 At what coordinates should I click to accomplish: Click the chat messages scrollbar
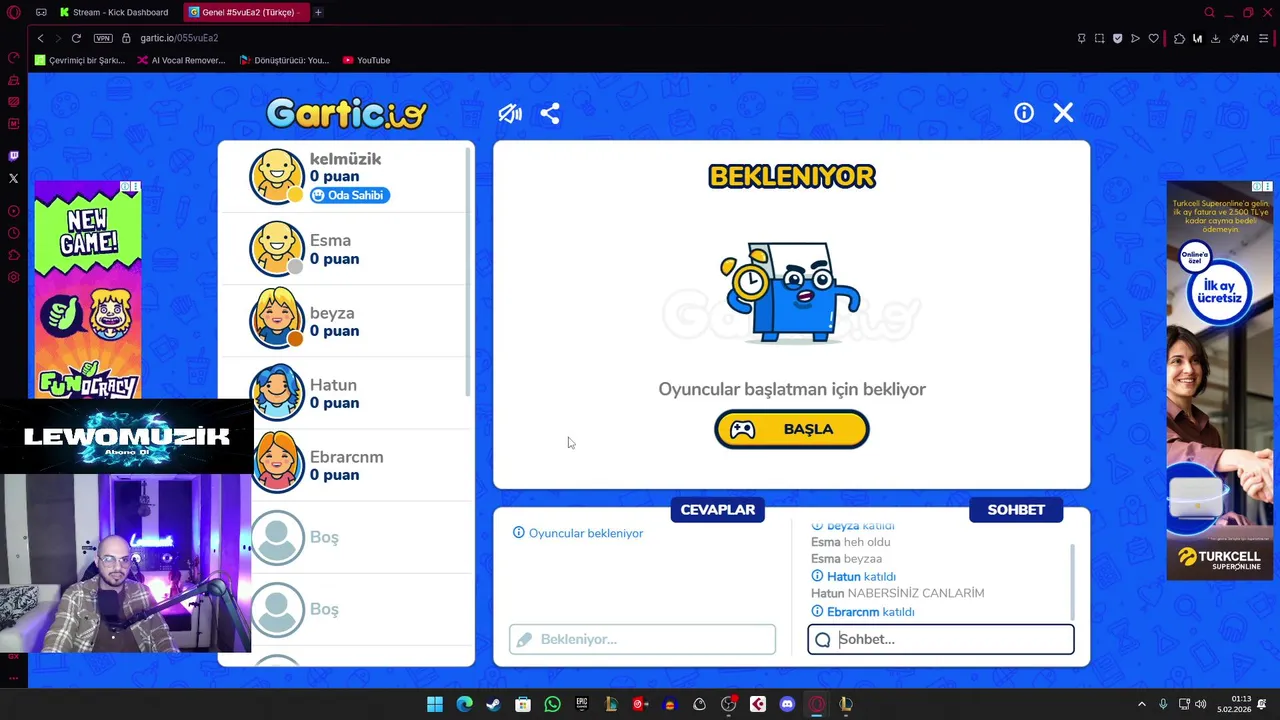click(1072, 582)
